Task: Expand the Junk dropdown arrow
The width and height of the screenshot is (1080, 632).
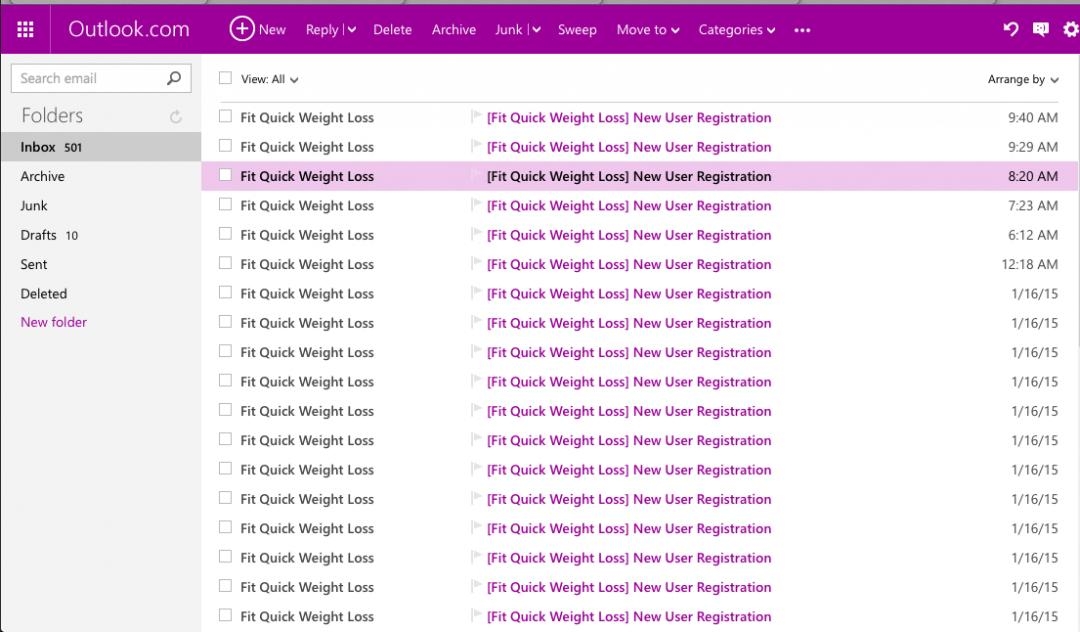Action: click(x=536, y=30)
